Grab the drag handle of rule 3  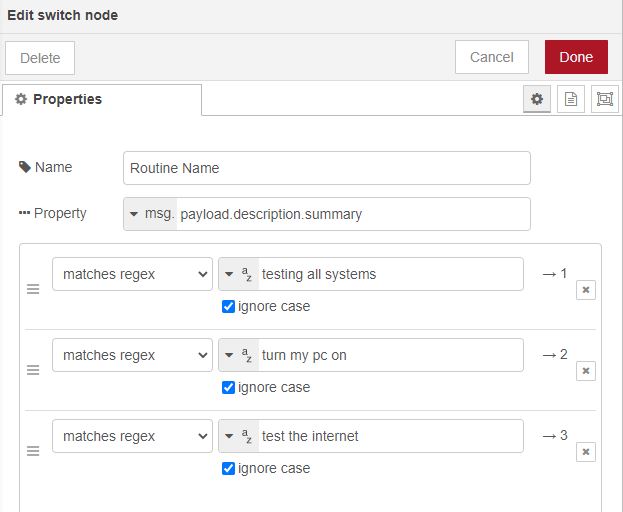33,451
